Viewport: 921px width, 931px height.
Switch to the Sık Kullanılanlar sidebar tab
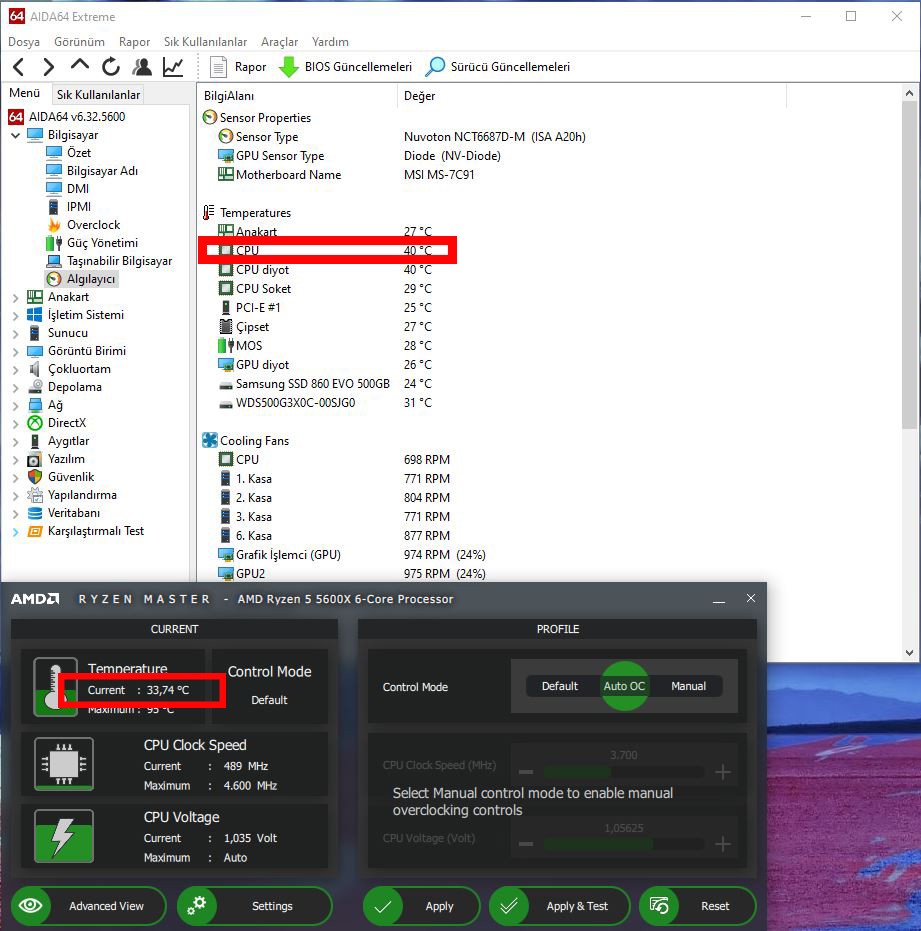tap(98, 94)
